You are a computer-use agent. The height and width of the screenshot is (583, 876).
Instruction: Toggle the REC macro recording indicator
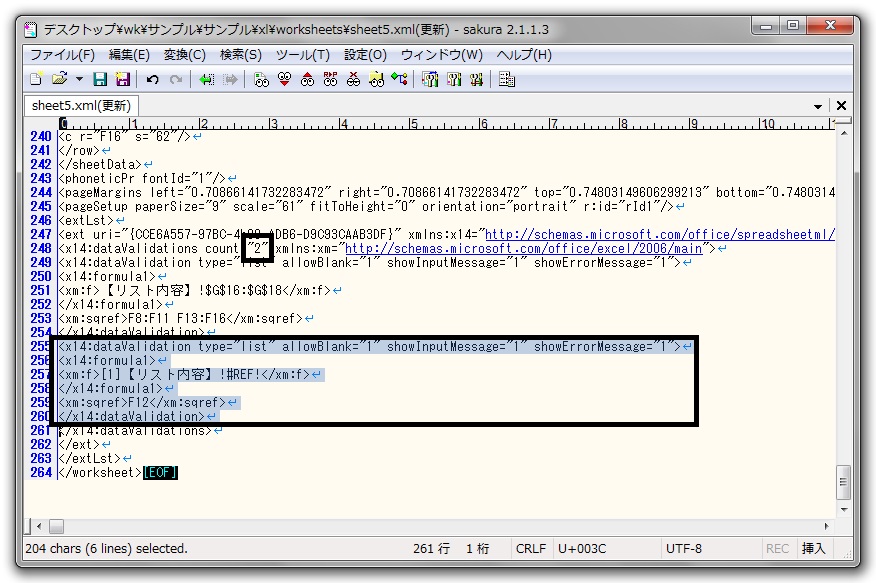click(x=777, y=548)
